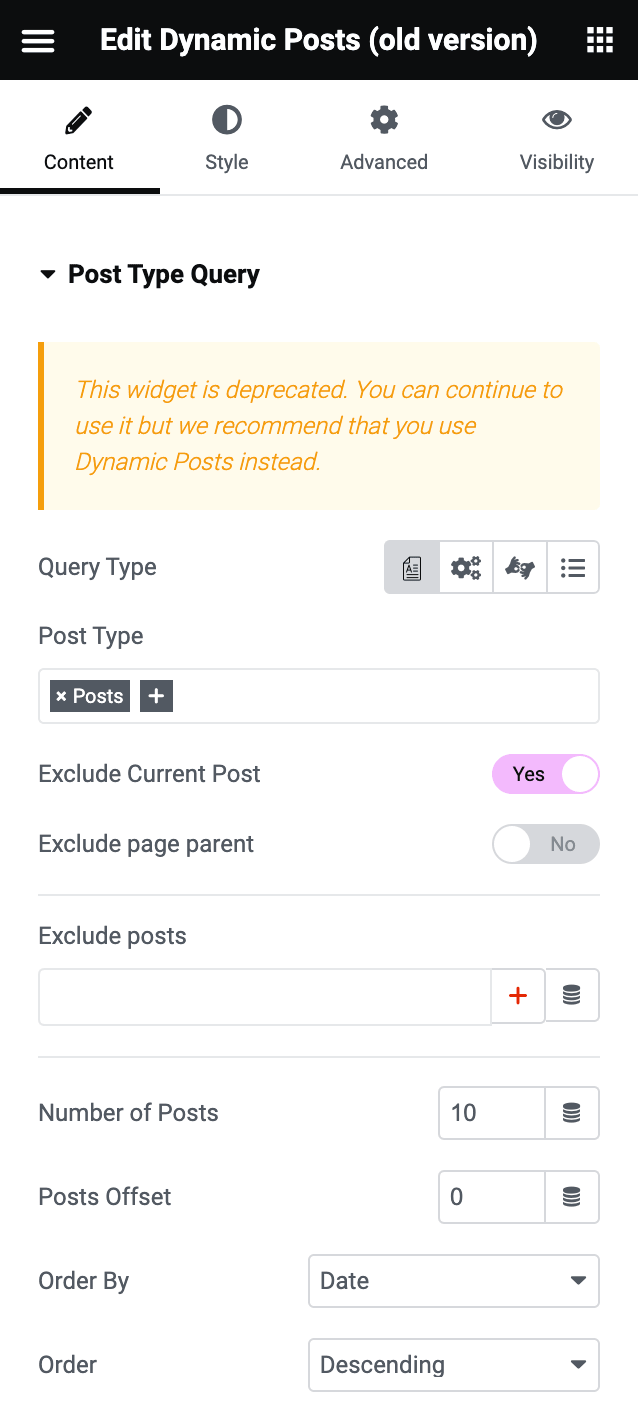Open the Order dropdown
The image size is (638, 1420).
coord(453,1364)
